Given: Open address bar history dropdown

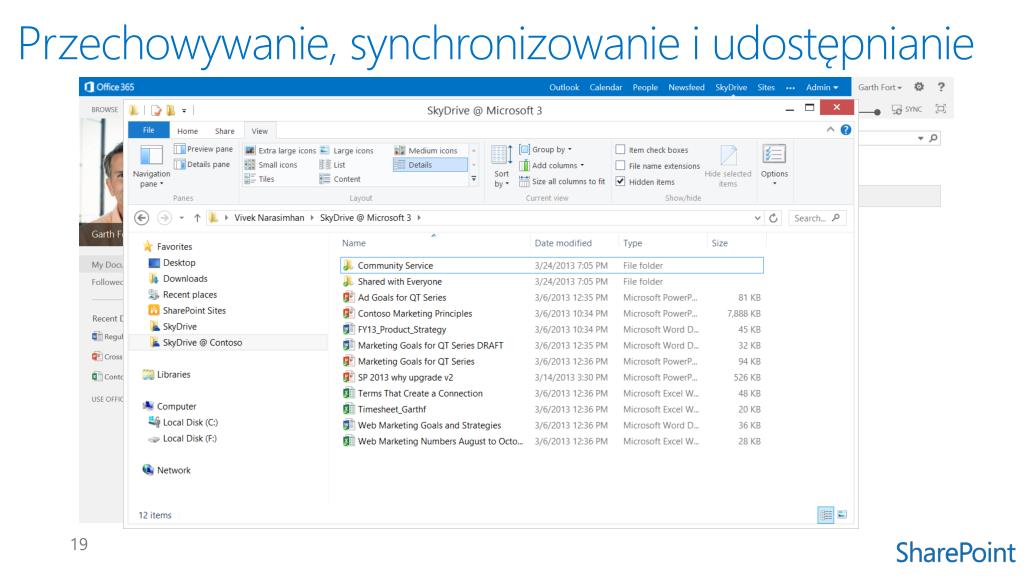Looking at the screenshot, I should coord(757,218).
